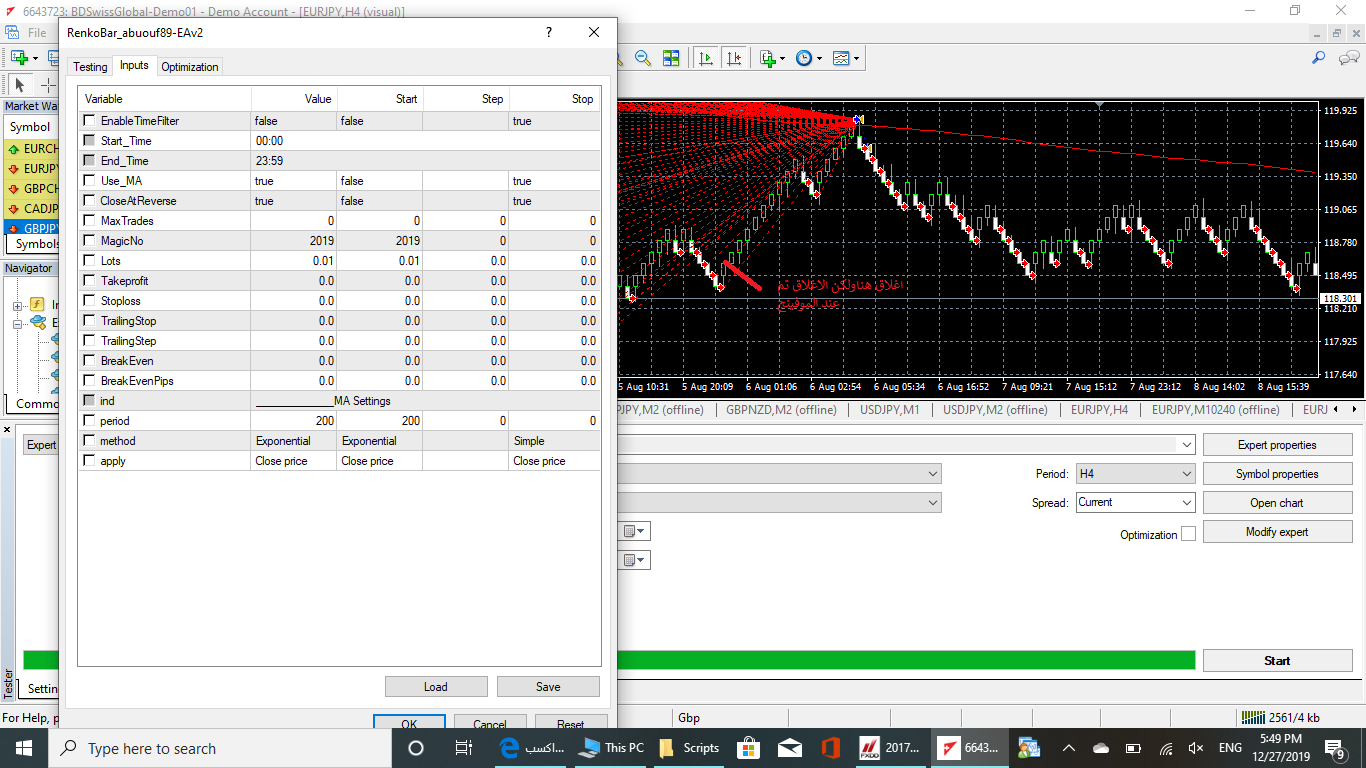Open the templates dropdown arrow
The width and height of the screenshot is (1366, 768).
tap(856, 59)
